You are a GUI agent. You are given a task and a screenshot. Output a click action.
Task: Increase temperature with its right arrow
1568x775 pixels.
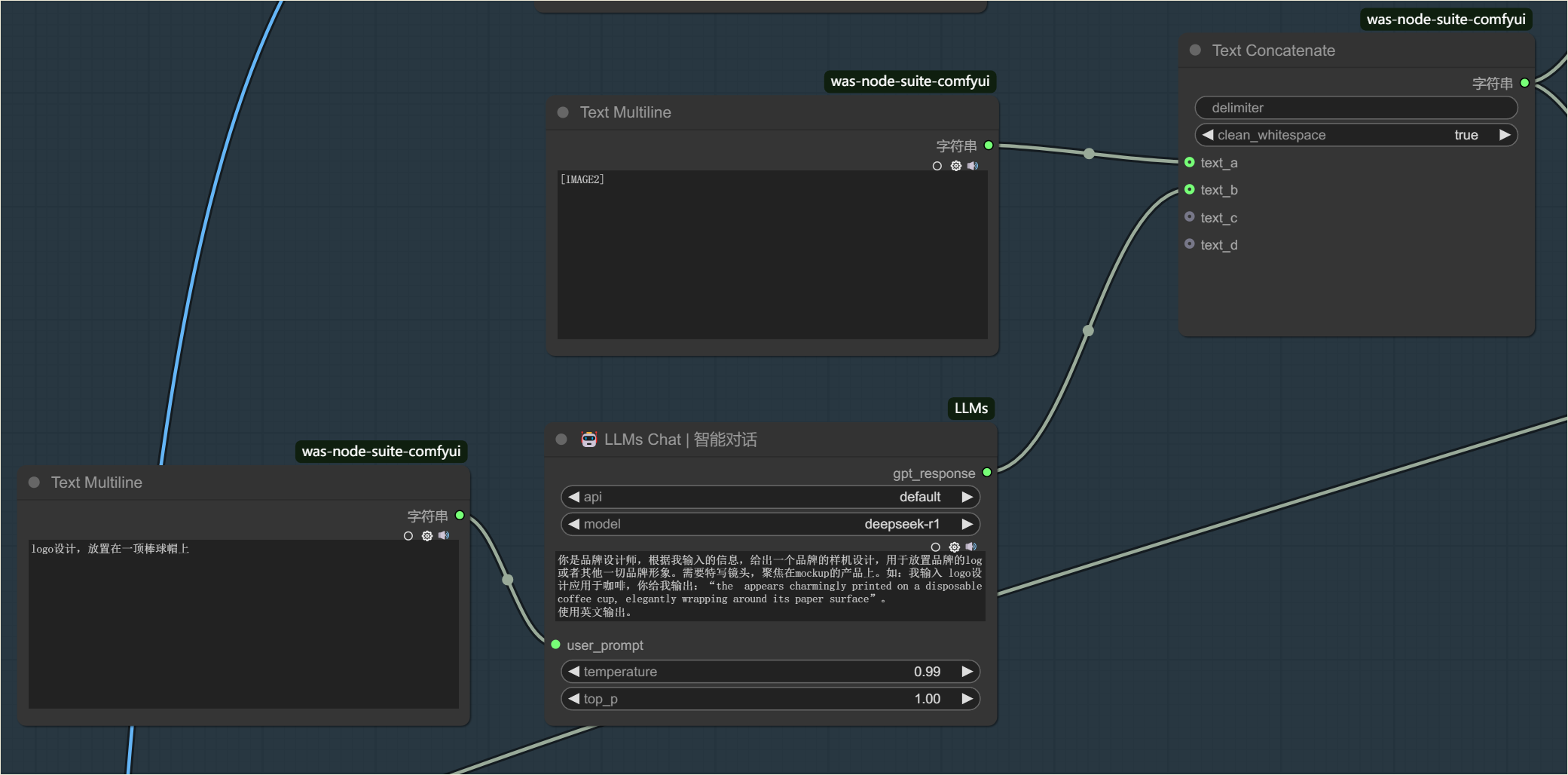click(967, 672)
